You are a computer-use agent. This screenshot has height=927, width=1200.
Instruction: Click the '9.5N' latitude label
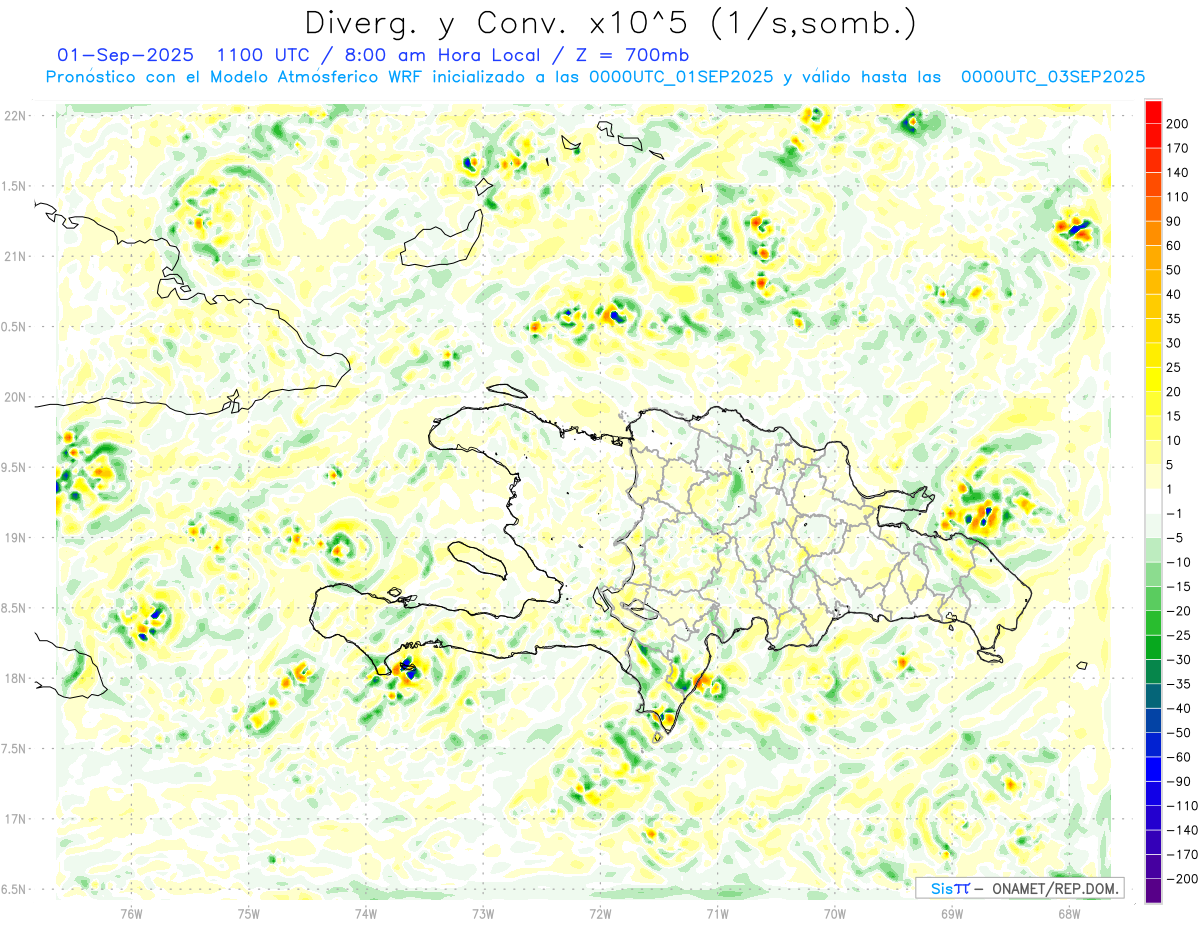click(x=15, y=467)
